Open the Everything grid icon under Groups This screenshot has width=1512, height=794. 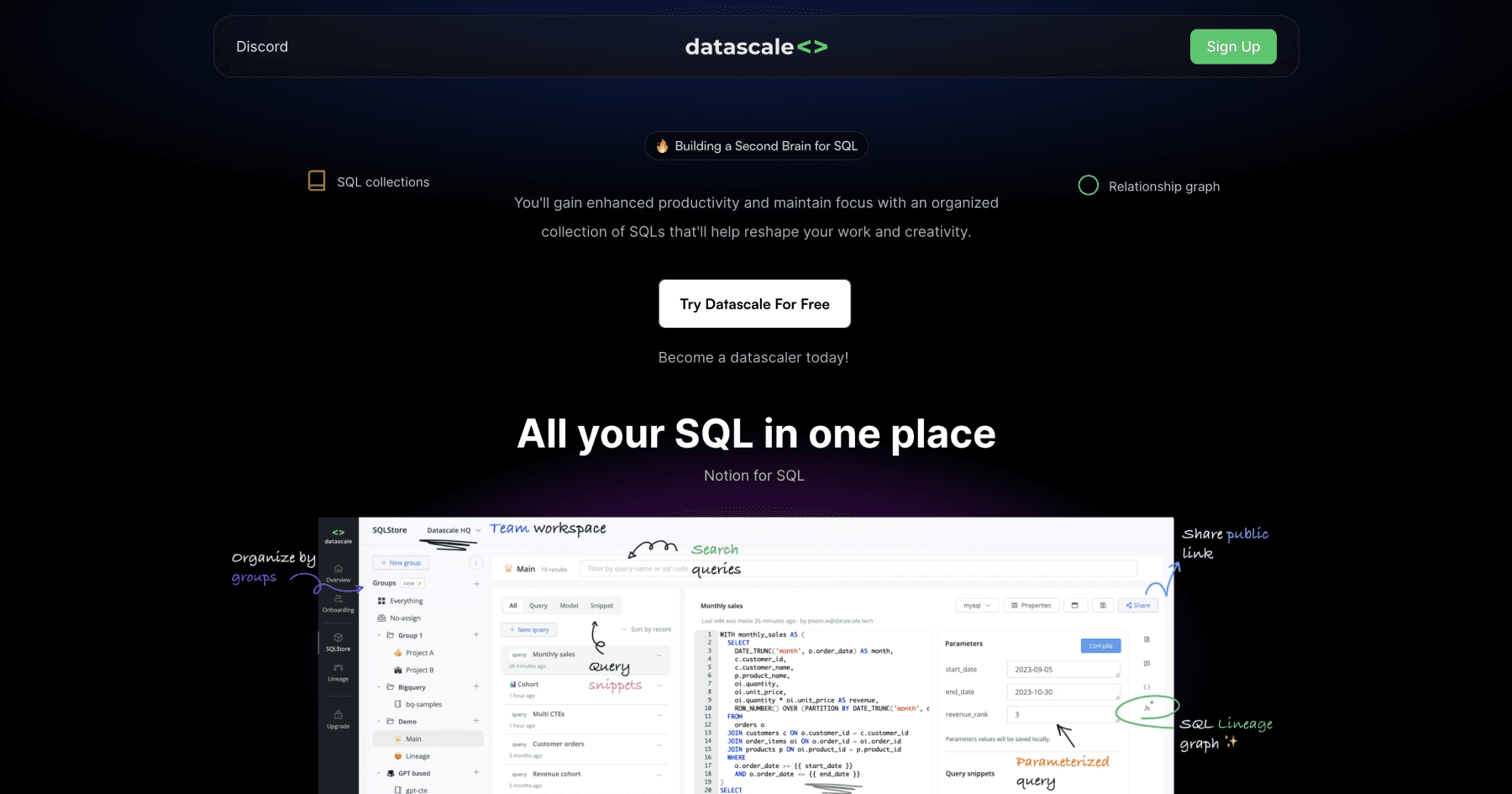(x=381, y=601)
